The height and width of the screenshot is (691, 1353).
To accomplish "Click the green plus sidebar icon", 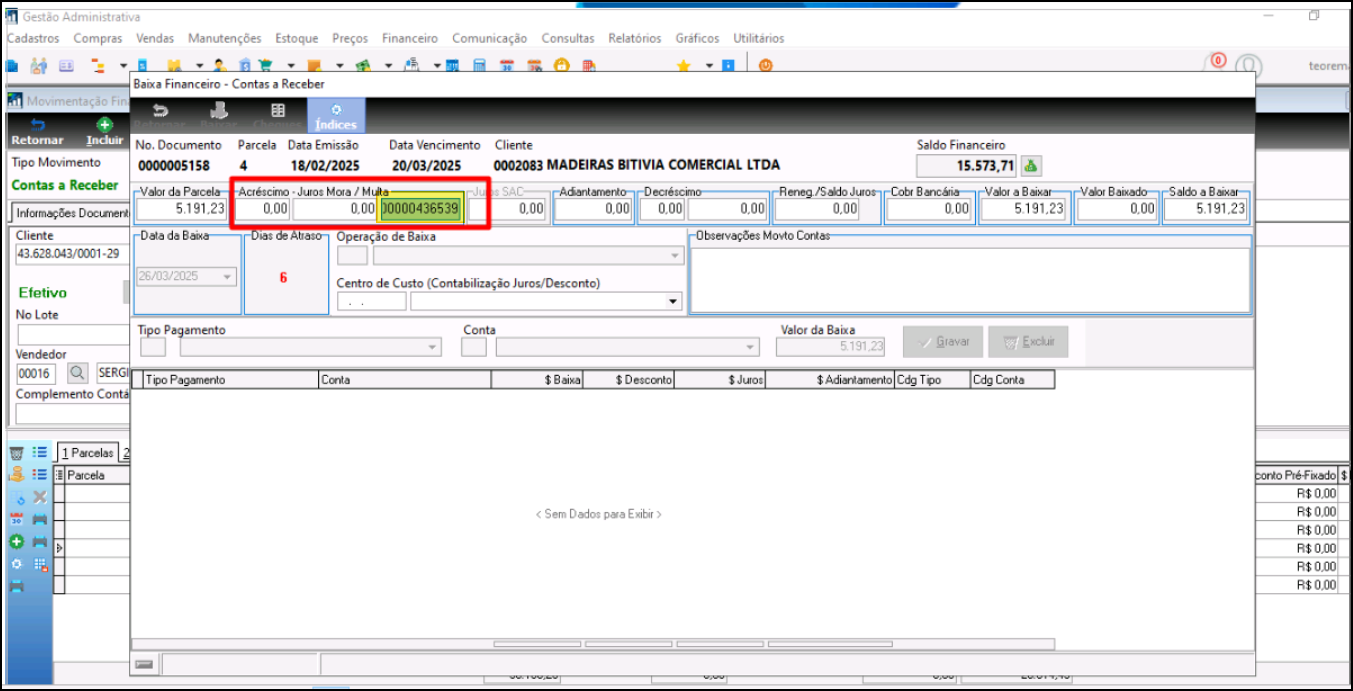I will tap(16, 541).
